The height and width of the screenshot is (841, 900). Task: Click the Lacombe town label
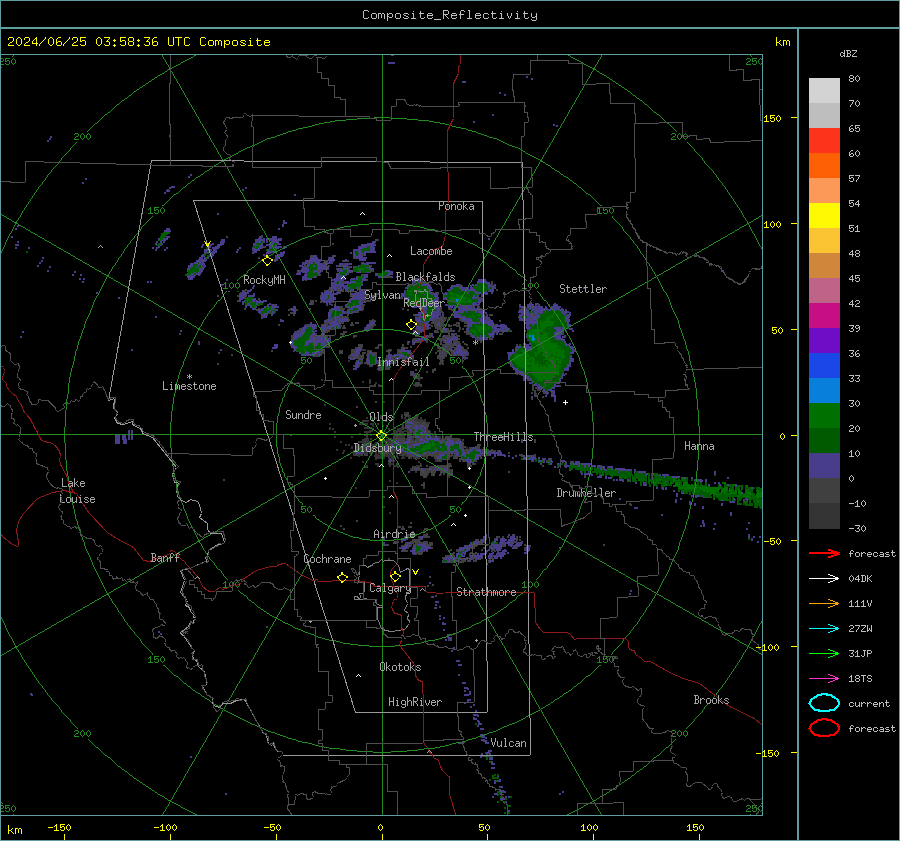[431, 251]
